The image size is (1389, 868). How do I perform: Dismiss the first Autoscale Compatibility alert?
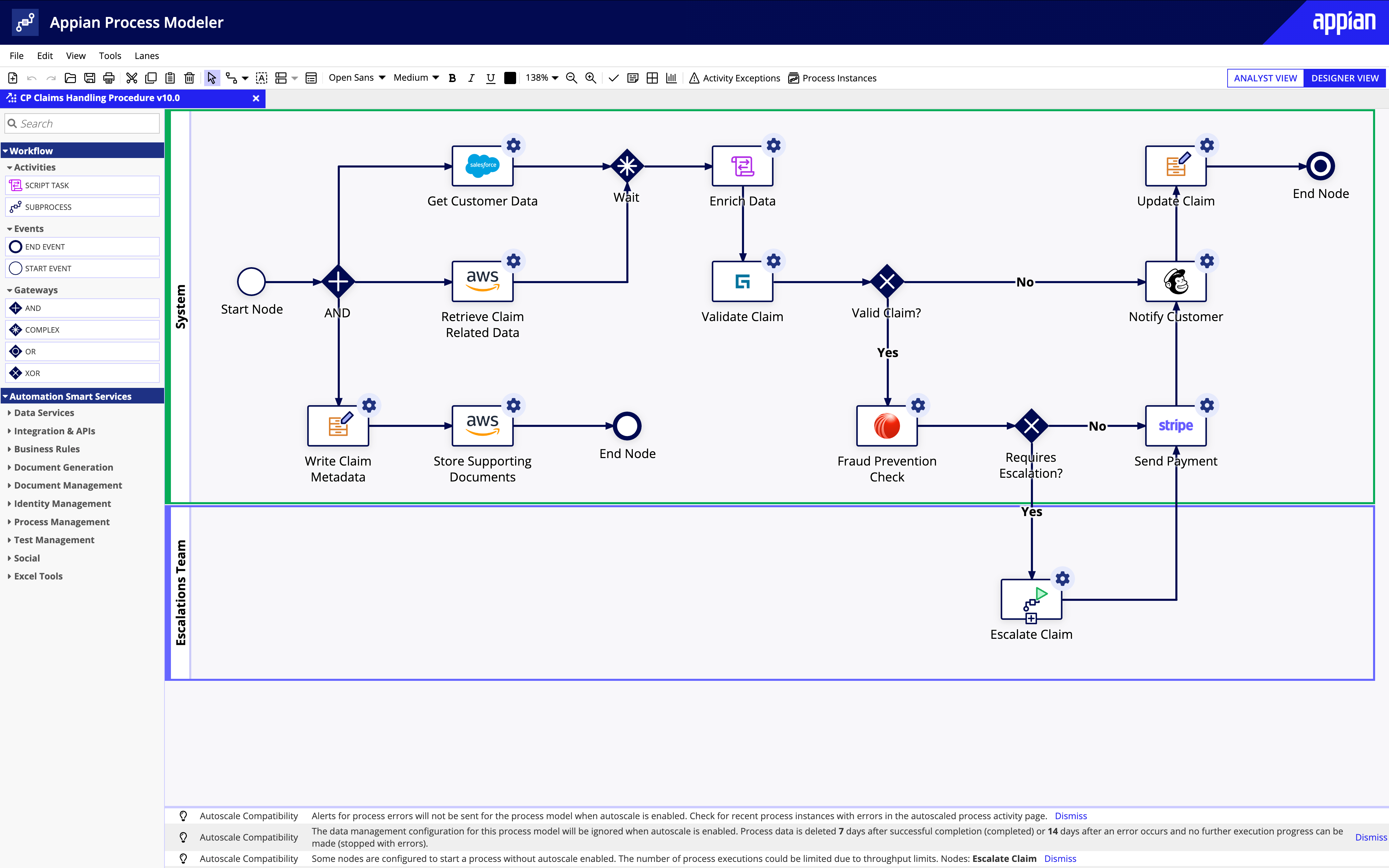coord(1071,816)
